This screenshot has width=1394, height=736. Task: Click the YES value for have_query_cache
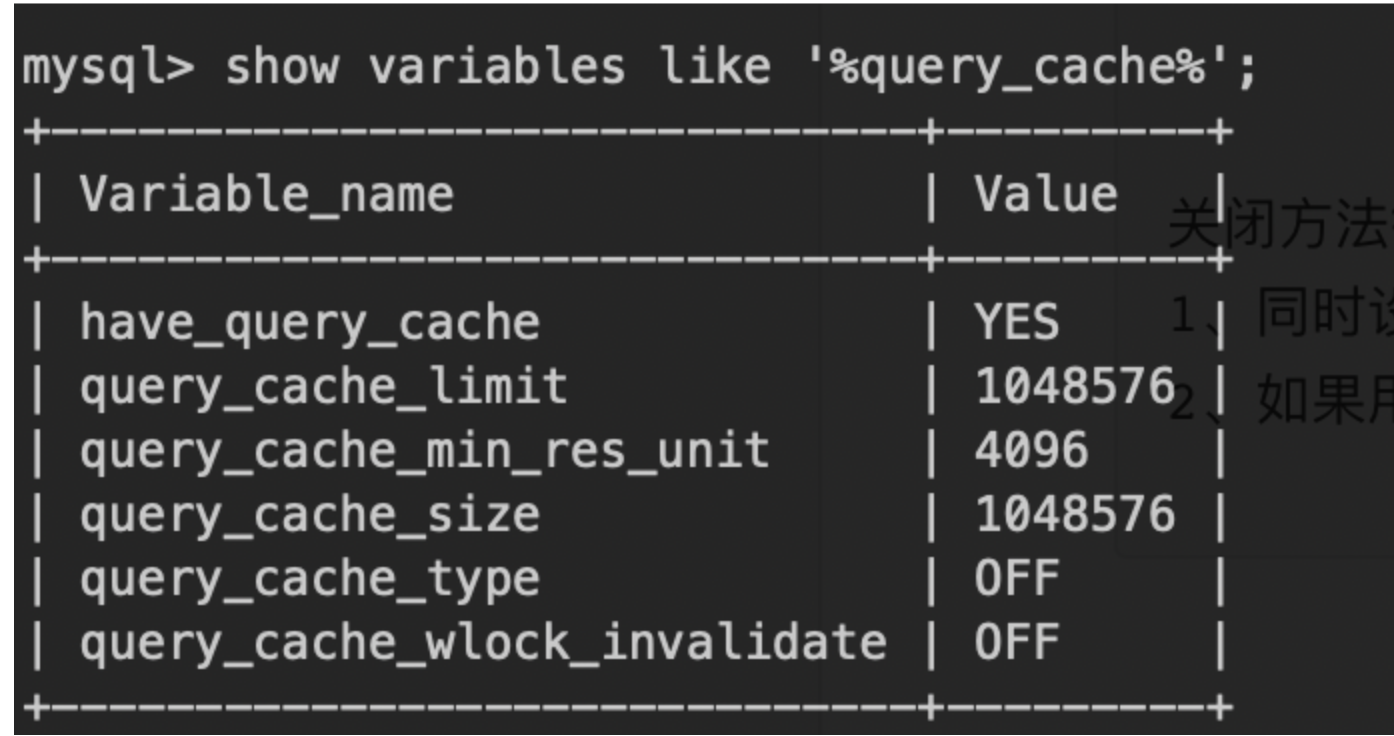coord(1017,323)
